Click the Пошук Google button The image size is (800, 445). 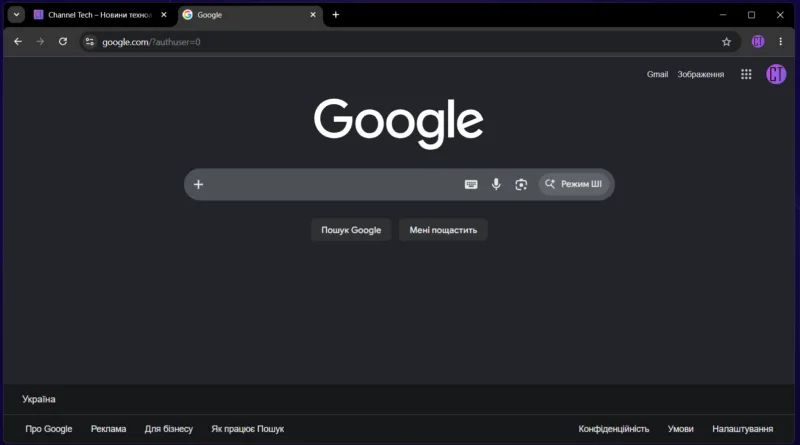tap(351, 230)
